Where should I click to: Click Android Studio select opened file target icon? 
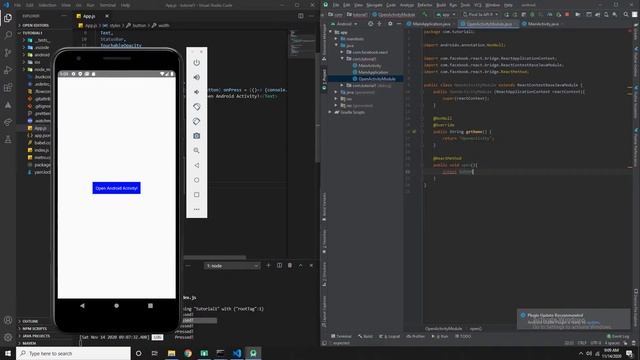pyautogui.click(x=371, y=24)
